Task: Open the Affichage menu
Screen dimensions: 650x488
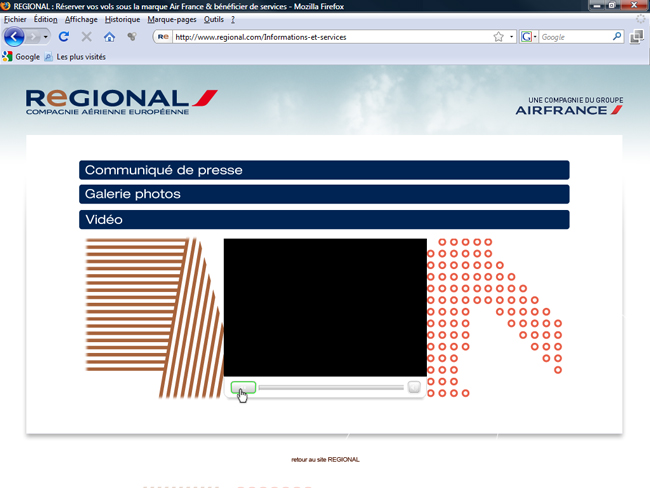Action: pos(81,19)
